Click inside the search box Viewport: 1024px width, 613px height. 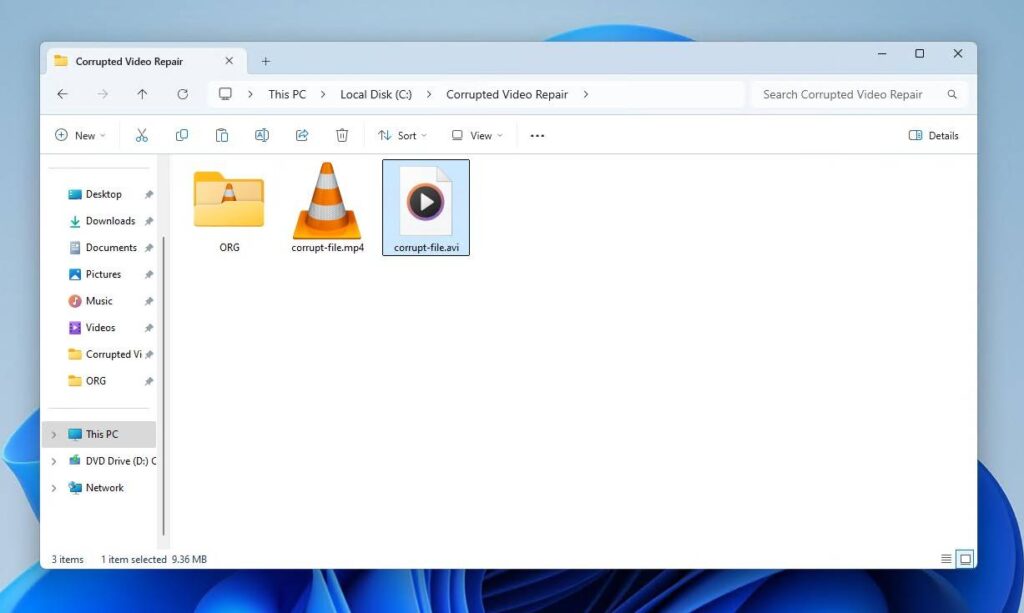(x=855, y=94)
